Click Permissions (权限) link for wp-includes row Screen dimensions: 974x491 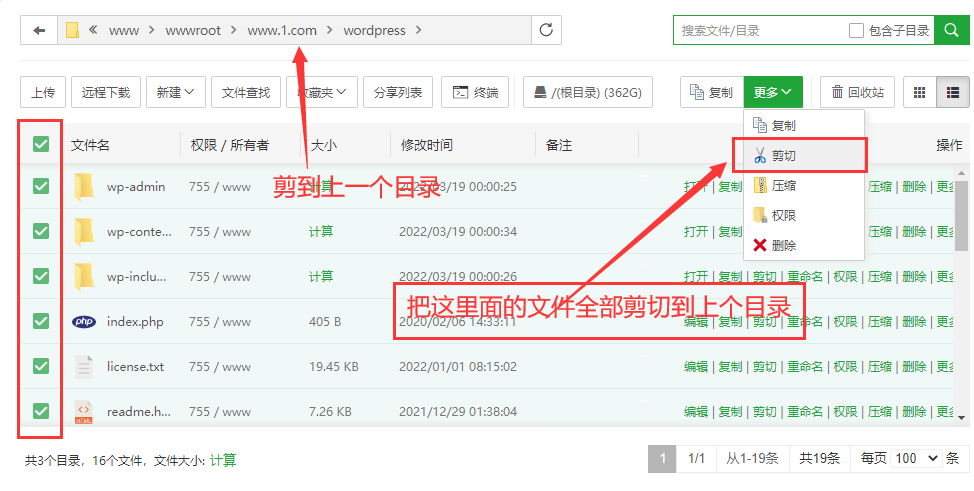845,277
